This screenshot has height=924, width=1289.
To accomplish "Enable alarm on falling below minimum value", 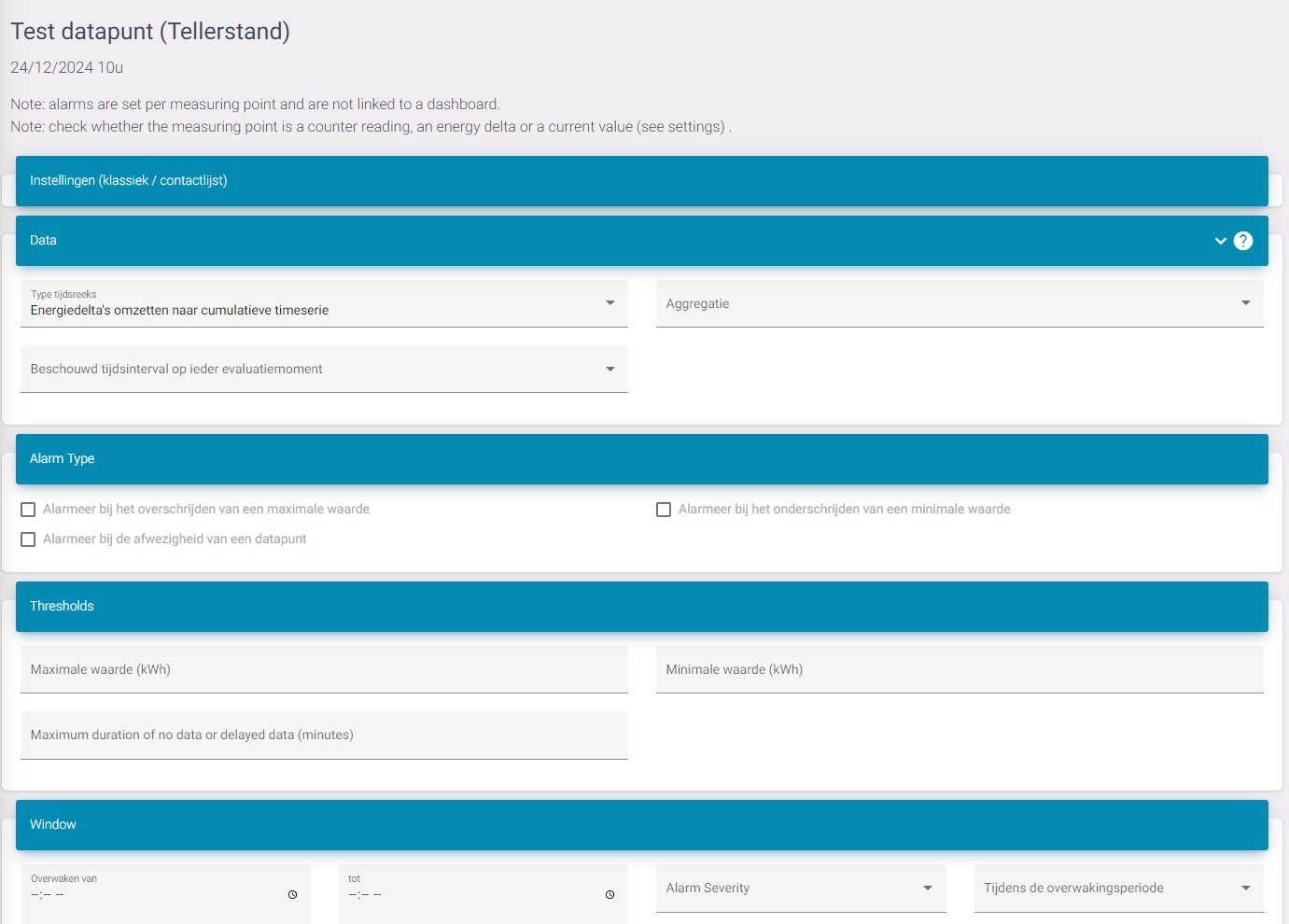I will [x=664, y=510].
